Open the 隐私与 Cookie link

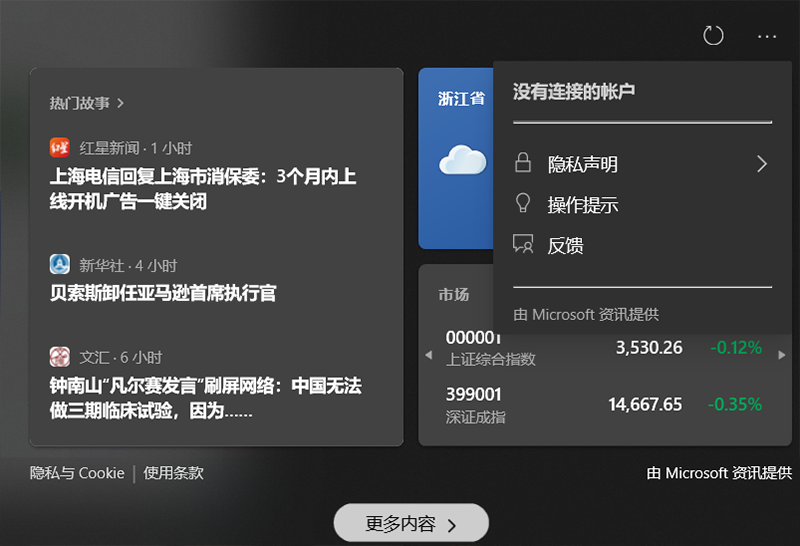click(77, 473)
